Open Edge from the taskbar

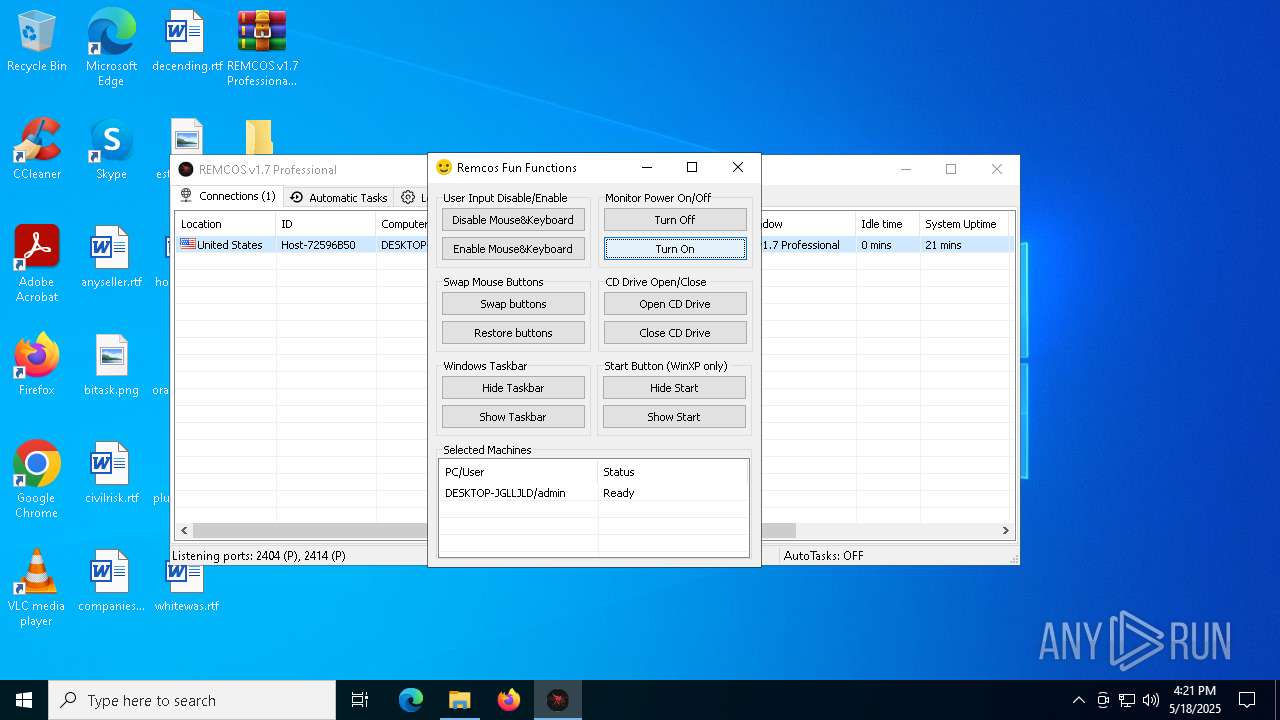click(411, 700)
